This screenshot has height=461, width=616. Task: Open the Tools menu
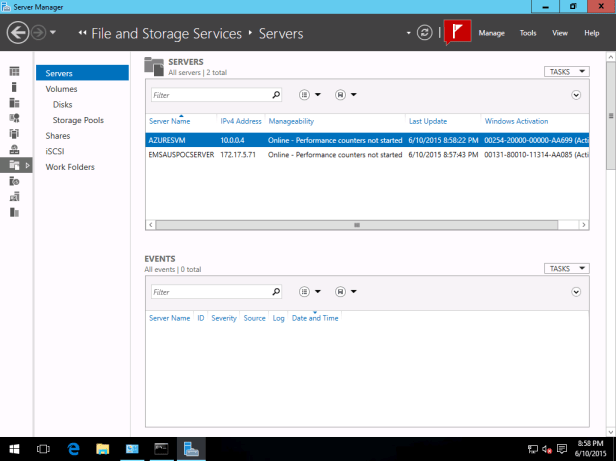[x=527, y=33]
